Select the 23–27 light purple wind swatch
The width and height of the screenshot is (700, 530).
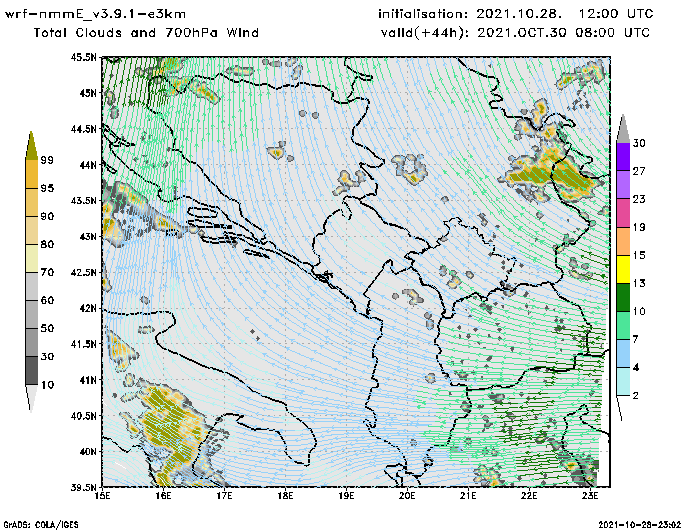[623, 185]
